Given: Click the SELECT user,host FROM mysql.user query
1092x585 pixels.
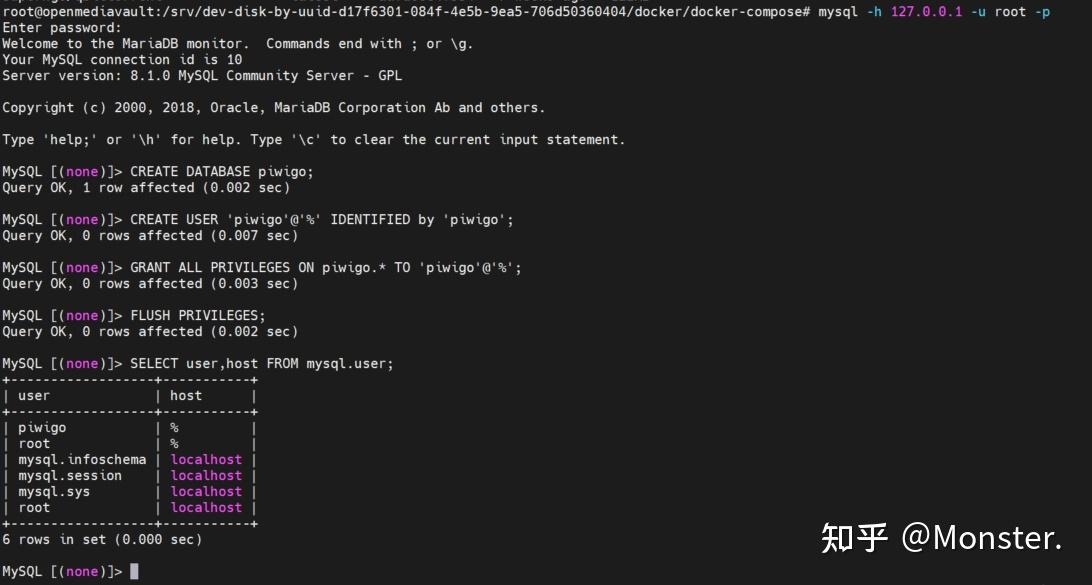Looking at the screenshot, I should (x=262, y=364).
